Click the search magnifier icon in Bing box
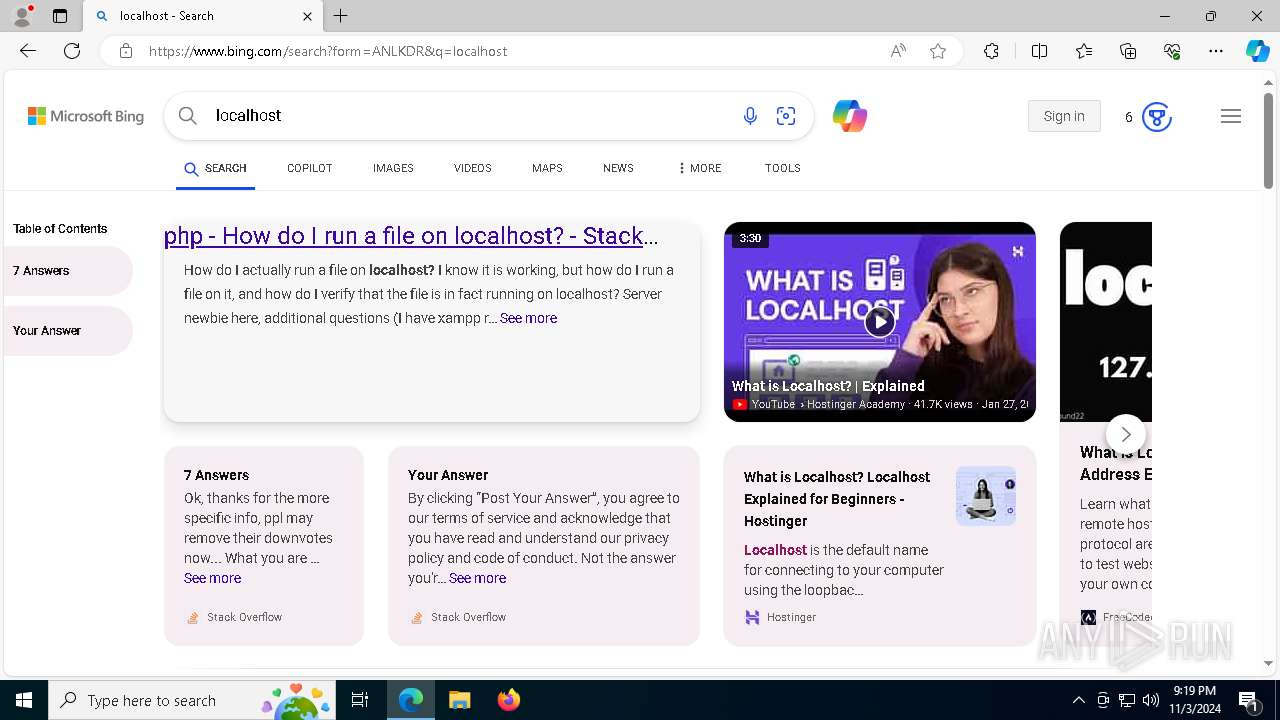Screen dimensions: 1280x720 pyautogui.click(x=188, y=116)
